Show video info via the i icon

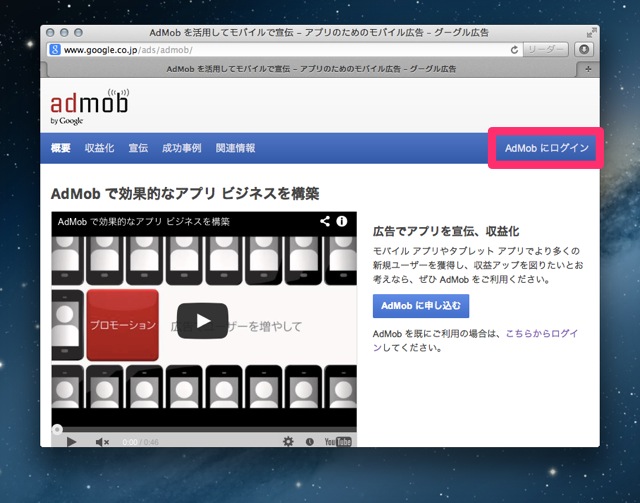[x=342, y=221]
